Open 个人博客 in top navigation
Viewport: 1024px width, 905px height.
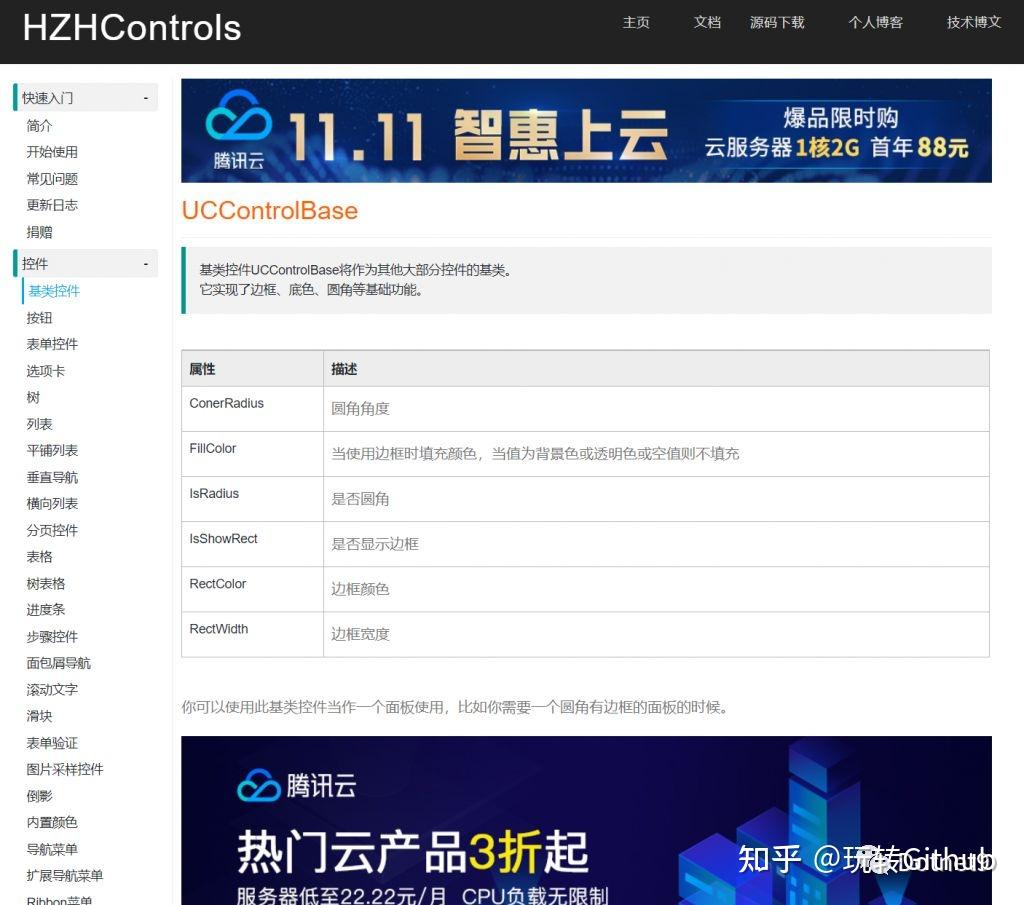click(876, 23)
